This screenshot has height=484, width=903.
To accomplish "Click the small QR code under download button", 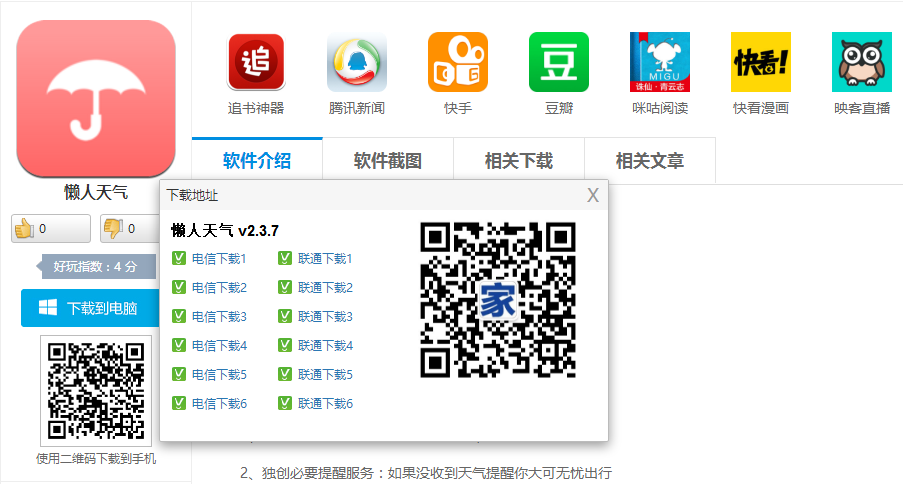I will pyautogui.click(x=96, y=390).
